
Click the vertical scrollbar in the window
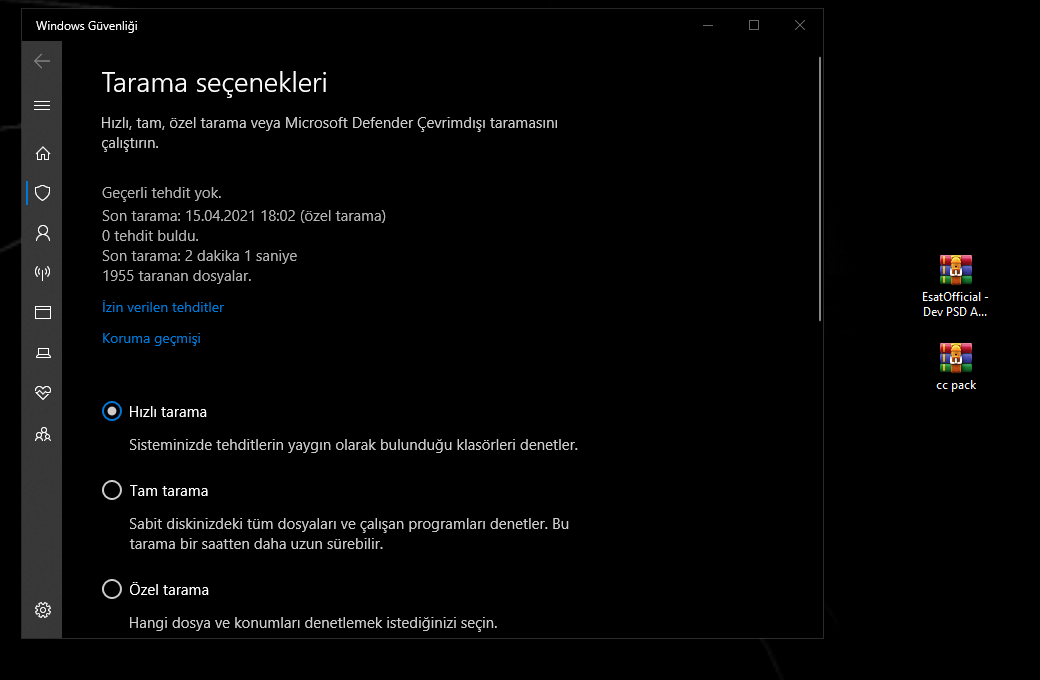click(820, 189)
